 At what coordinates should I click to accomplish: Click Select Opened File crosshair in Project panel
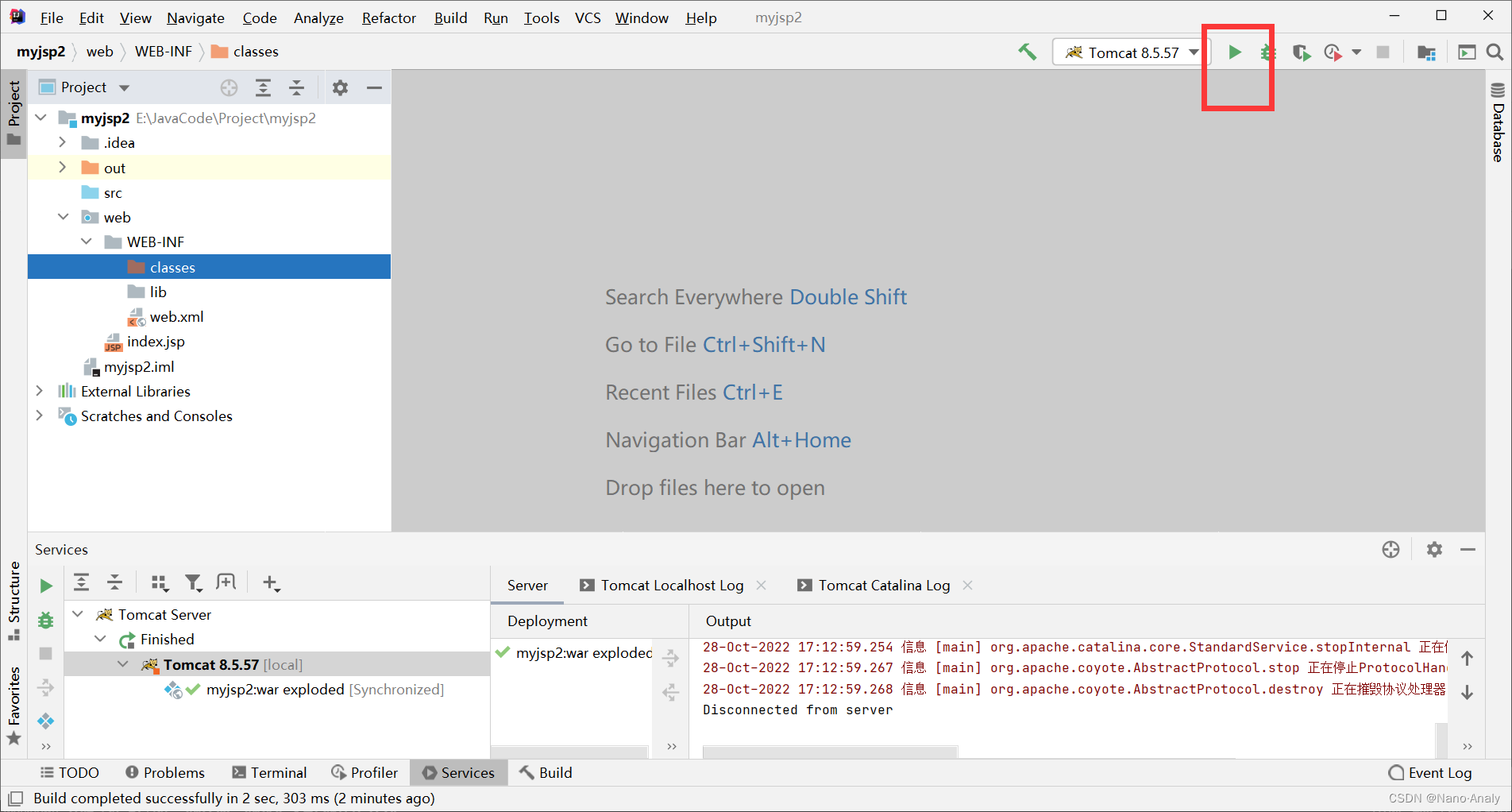(x=229, y=87)
